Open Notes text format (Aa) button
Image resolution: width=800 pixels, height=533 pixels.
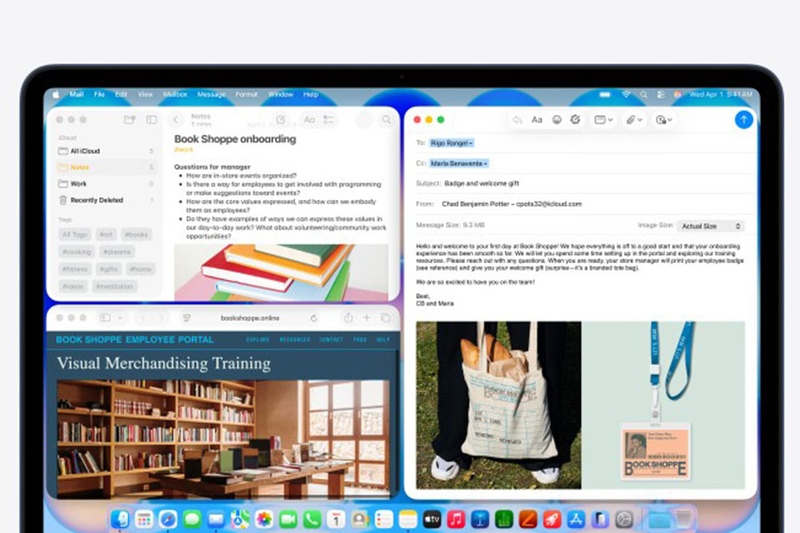309,119
